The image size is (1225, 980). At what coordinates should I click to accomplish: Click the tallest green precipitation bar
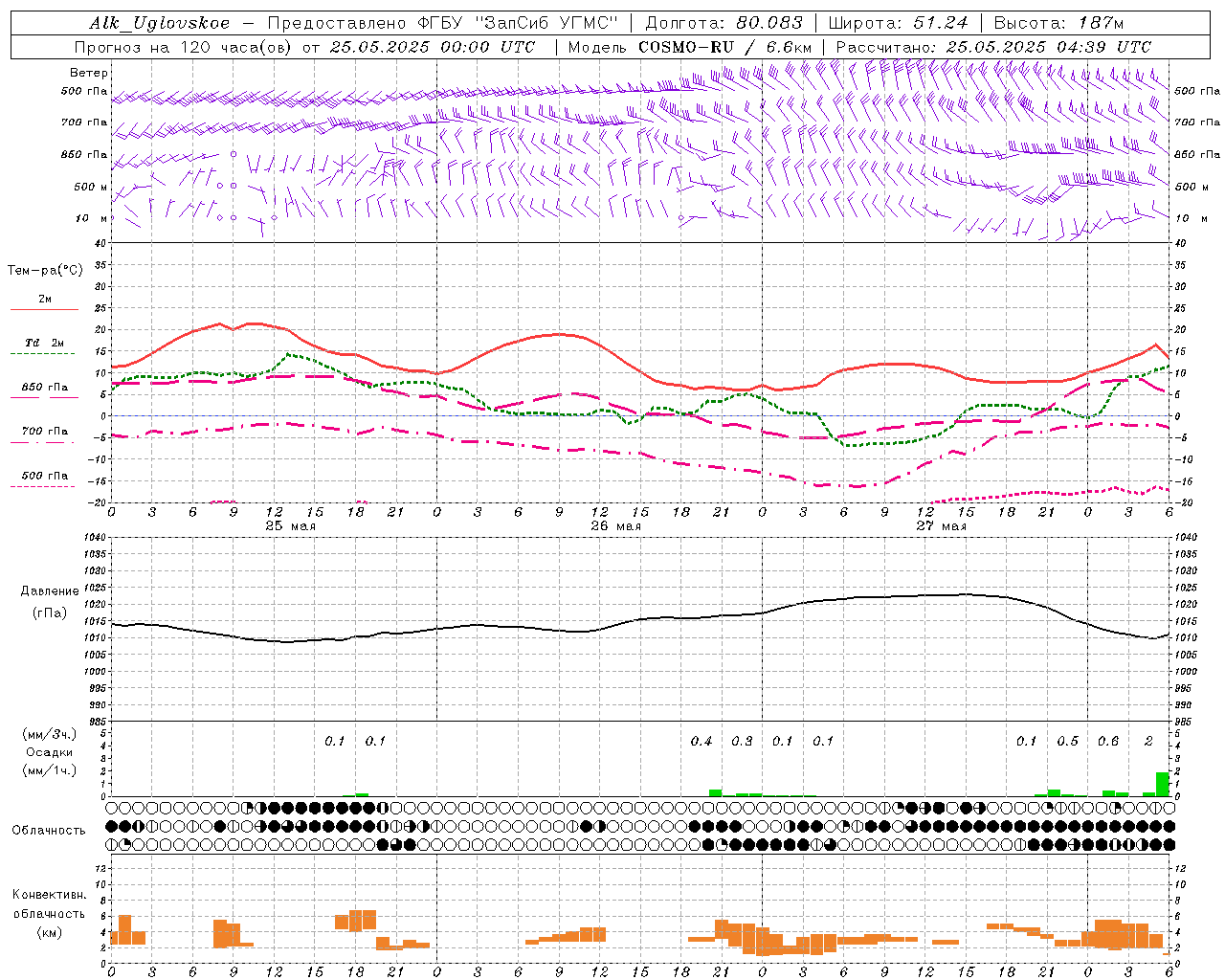[1163, 784]
